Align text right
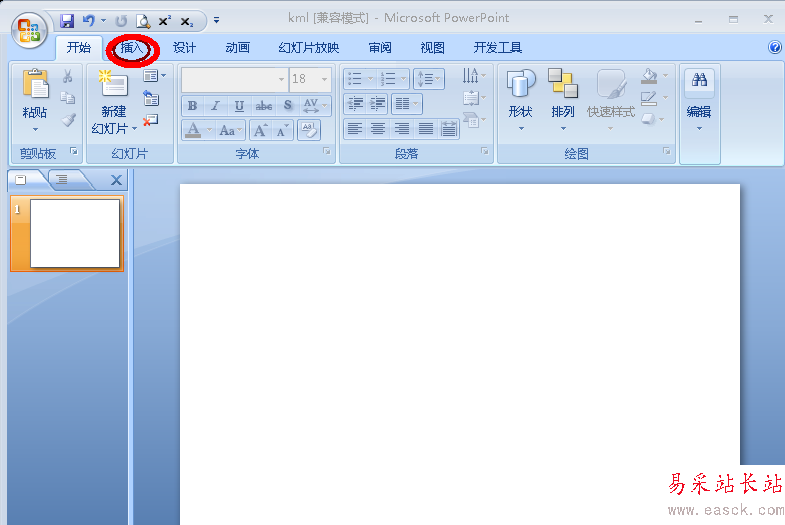Viewport: 785px width, 525px height. pyautogui.click(x=402, y=129)
